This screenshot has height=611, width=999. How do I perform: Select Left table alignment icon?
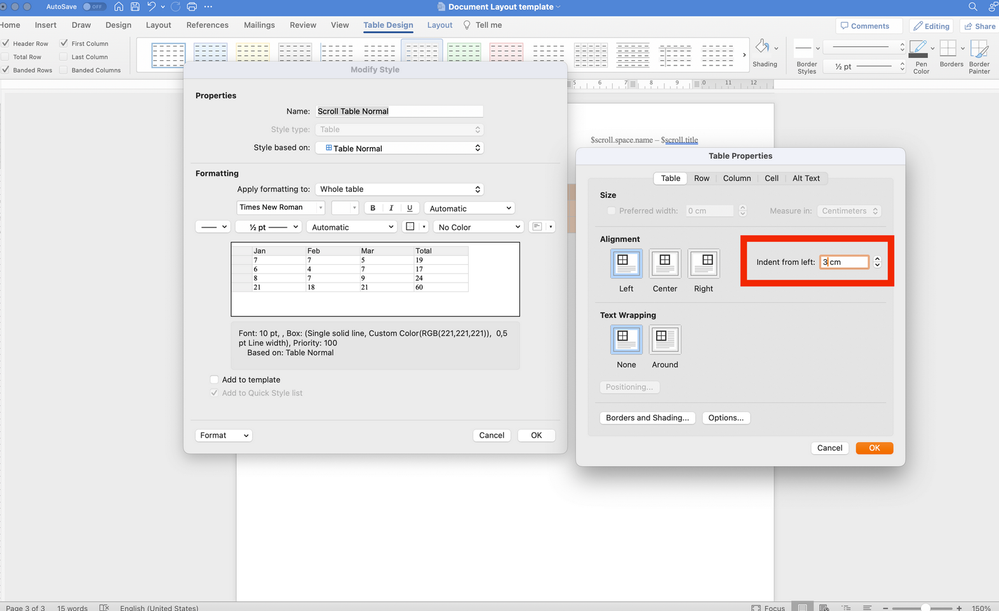point(626,263)
